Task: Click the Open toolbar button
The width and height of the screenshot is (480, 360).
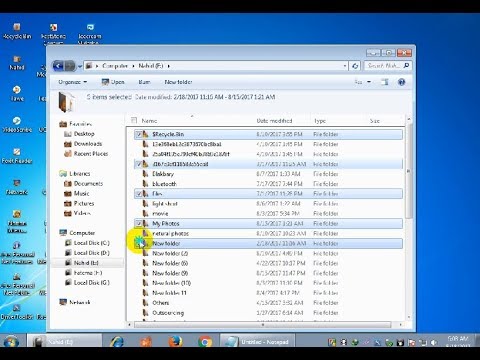Action: (x=113, y=82)
